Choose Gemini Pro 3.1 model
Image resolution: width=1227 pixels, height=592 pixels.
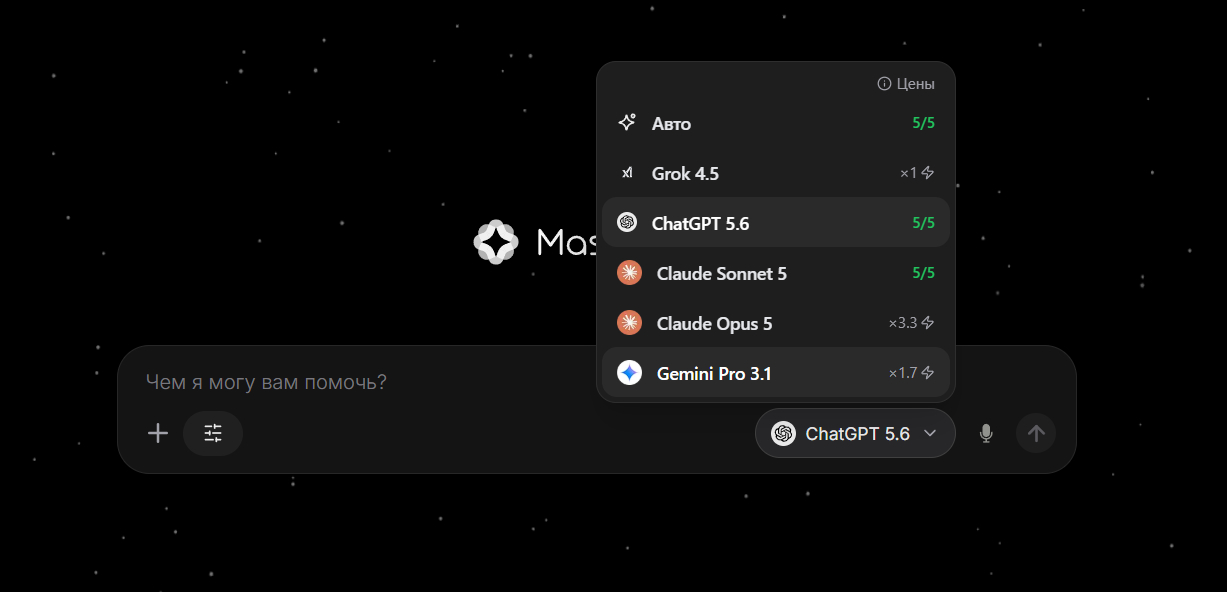[x=776, y=373]
